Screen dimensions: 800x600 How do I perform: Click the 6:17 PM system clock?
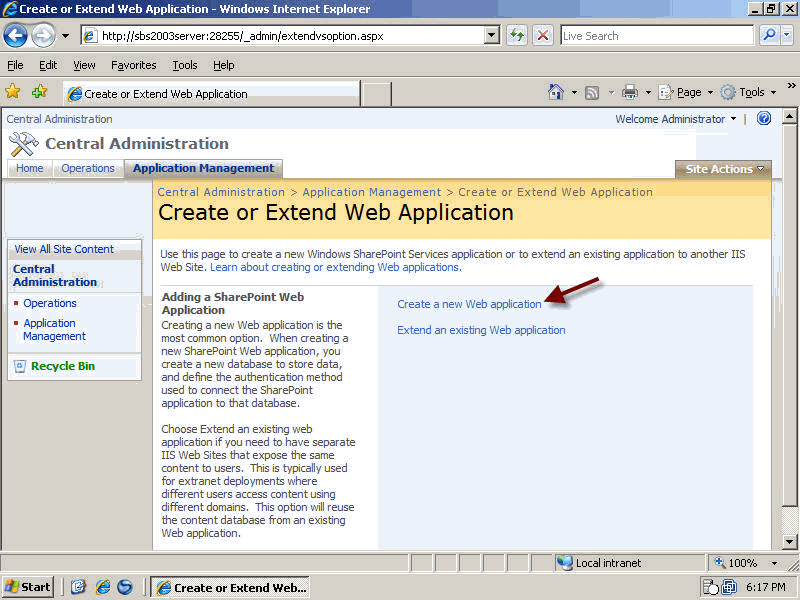tap(766, 587)
